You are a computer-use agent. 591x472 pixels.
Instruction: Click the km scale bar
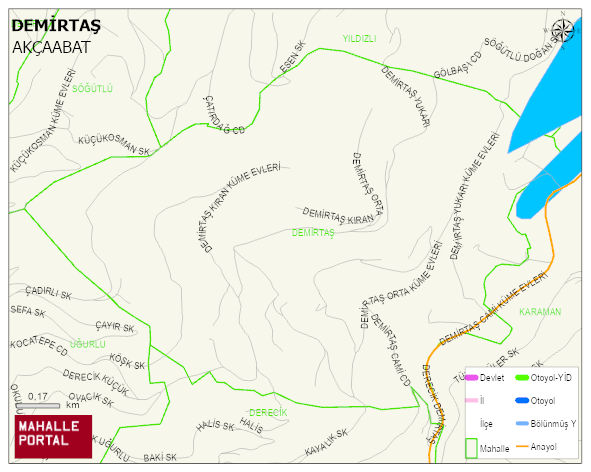tap(39, 406)
